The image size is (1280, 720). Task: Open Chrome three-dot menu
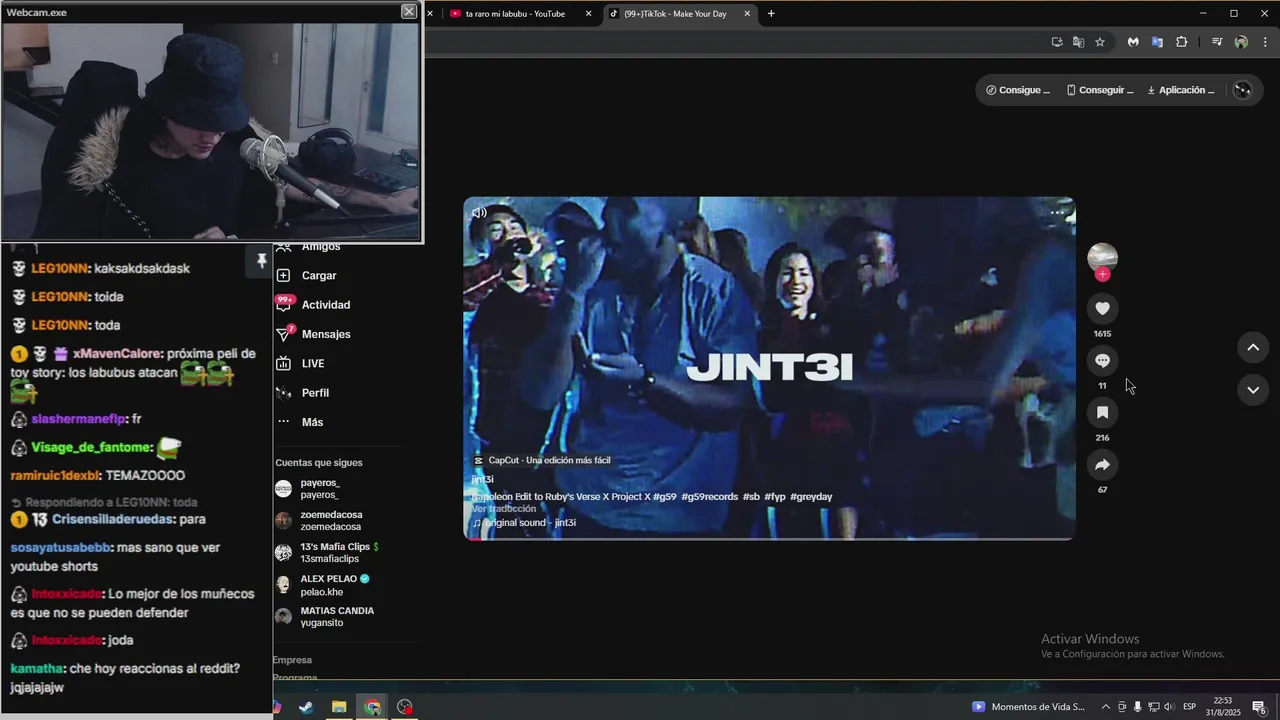coord(1266,42)
